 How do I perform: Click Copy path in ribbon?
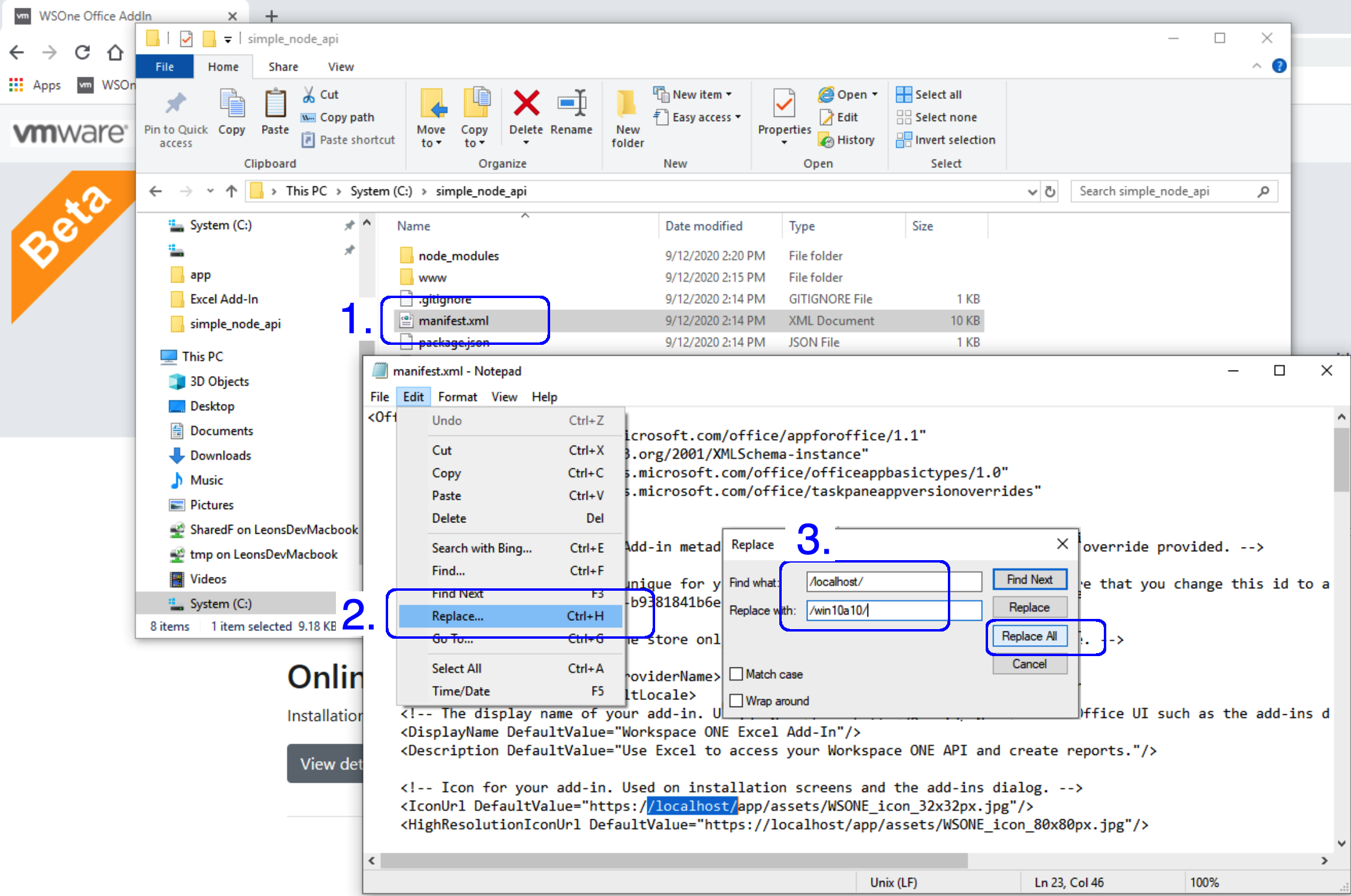click(339, 117)
